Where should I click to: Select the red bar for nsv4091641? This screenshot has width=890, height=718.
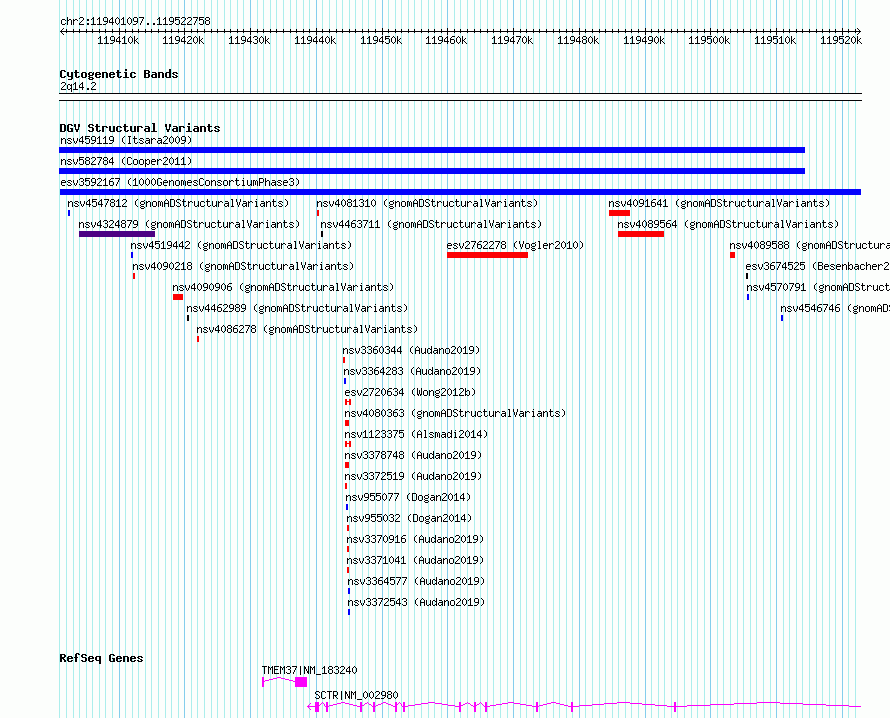[619, 213]
